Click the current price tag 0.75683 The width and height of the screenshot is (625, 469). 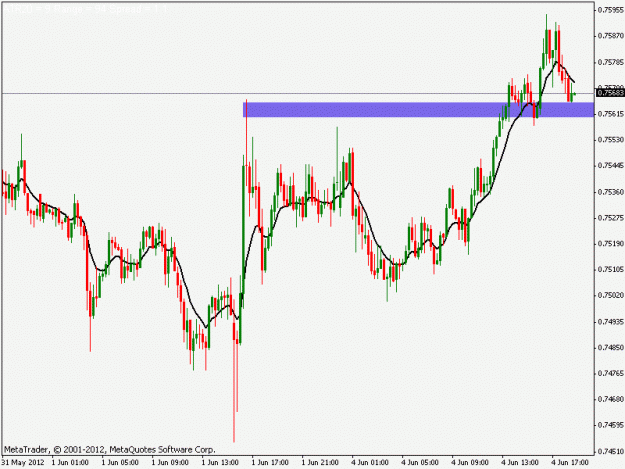tap(610, 93)
